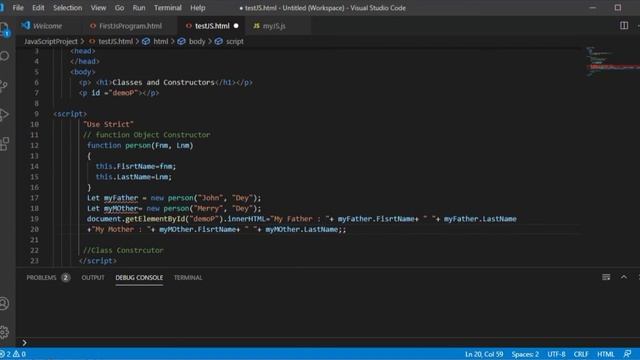
Task: Open the Terminal menu
Action: pyautogui.click(x=168, y=8)
